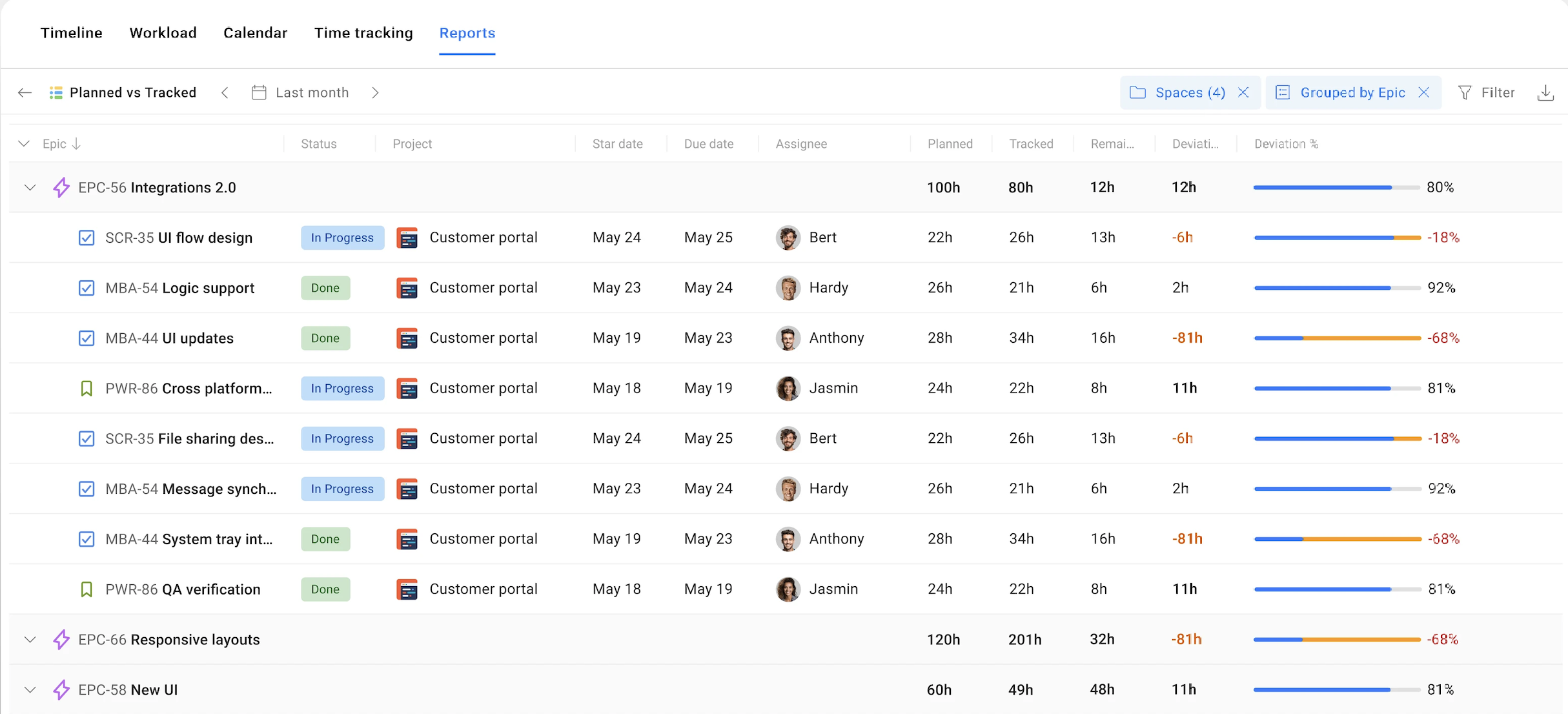This screenshot has width=1568, height=714.
Task: Open the MBA-44 UI updates task
Action: point(169,338)
